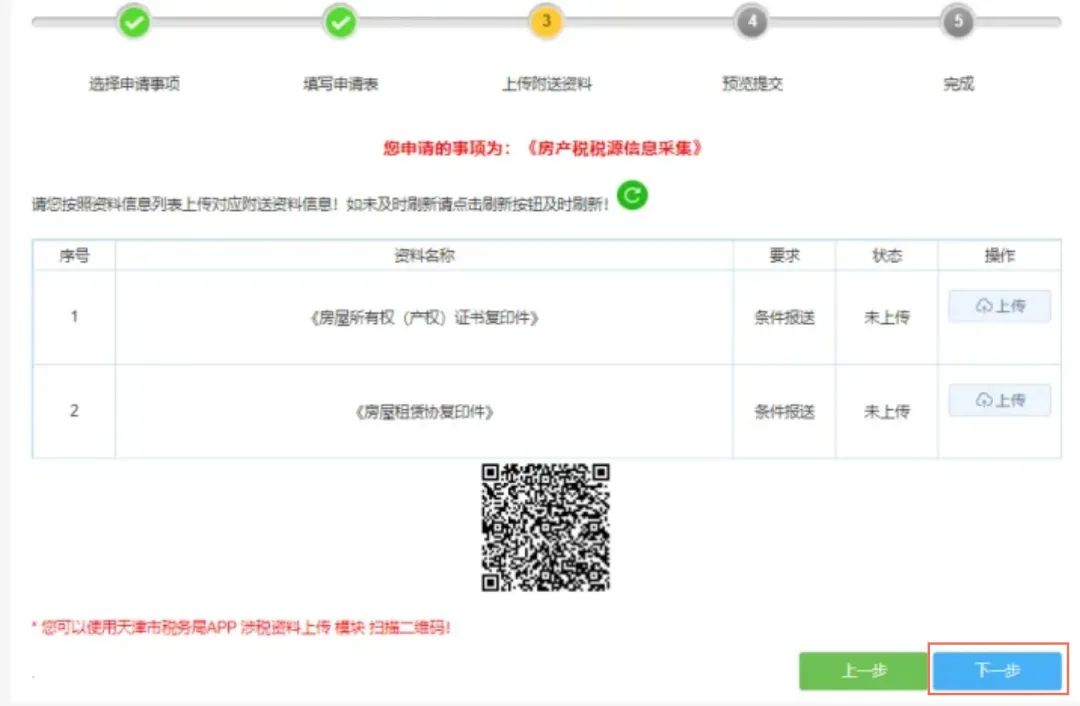
Task: Click 《房屋租赁协复印件》 name cell
Action: [x=424, y=412]
